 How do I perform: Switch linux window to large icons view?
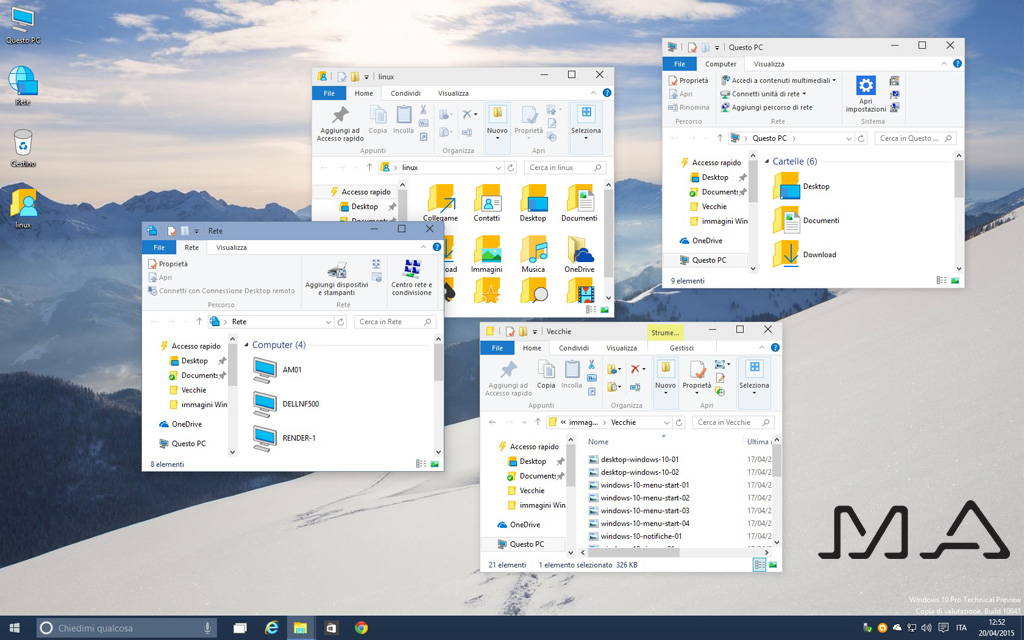[x=605, y=310]
